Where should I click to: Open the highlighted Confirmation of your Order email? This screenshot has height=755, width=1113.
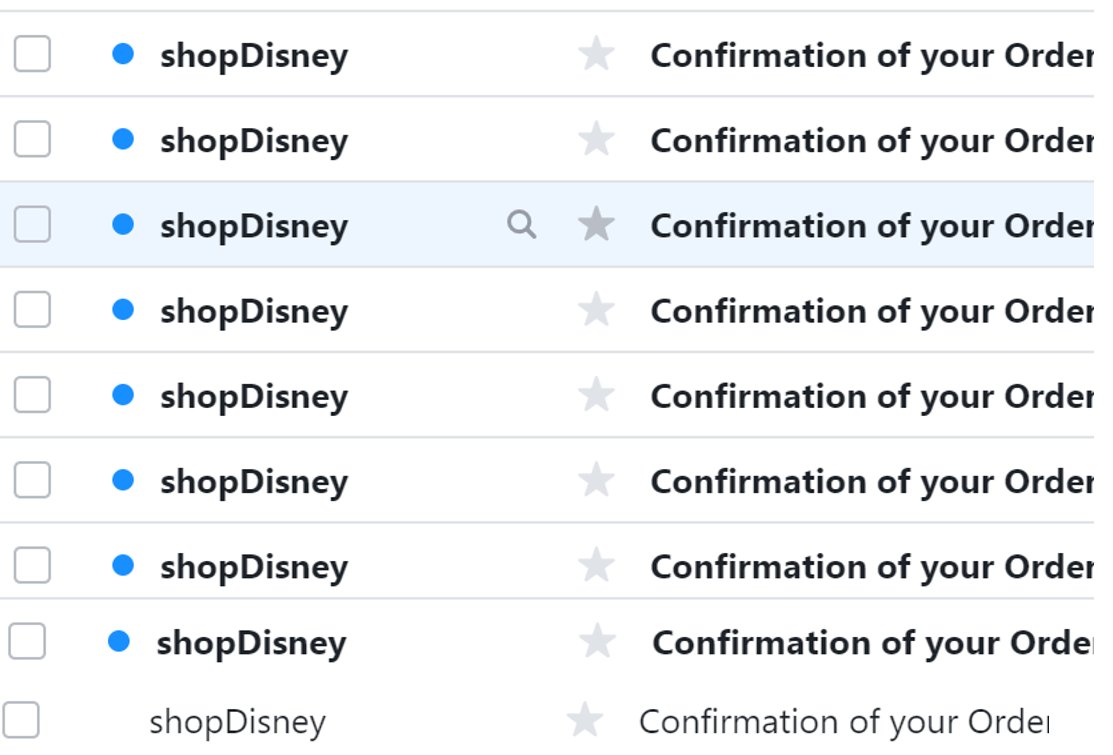(872, 226)
